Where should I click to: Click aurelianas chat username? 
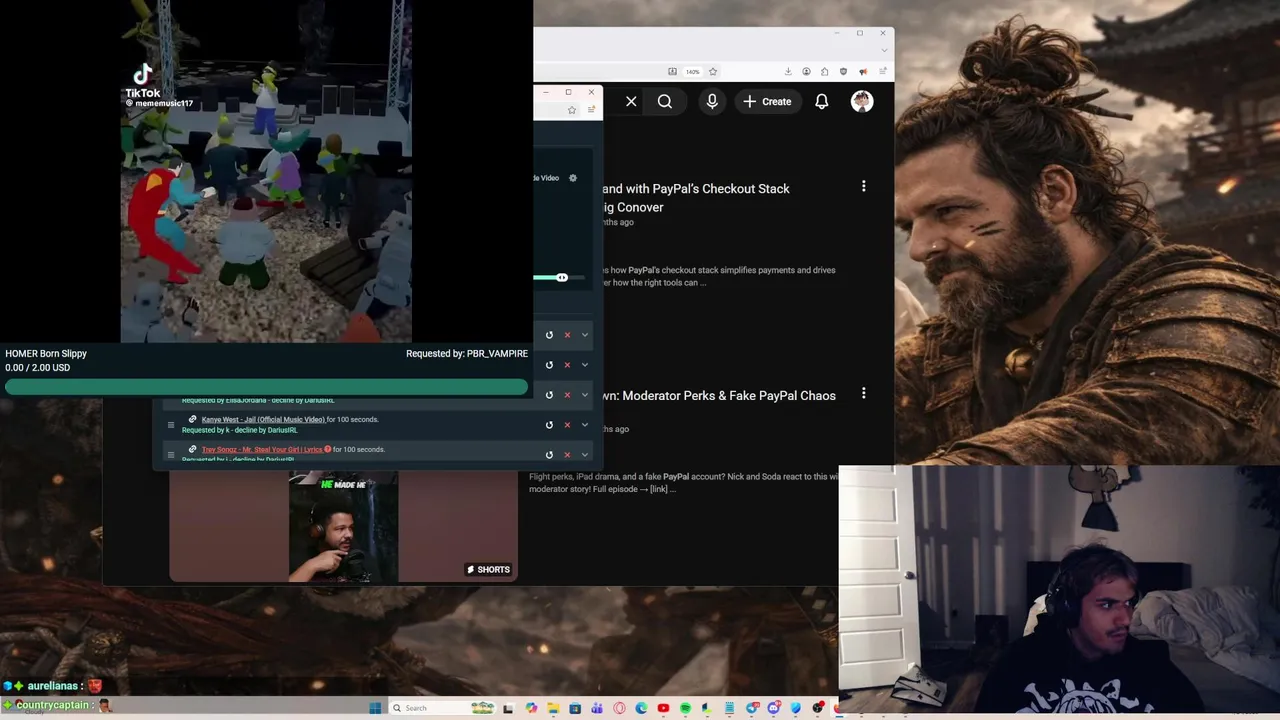[x=53, y=686]
